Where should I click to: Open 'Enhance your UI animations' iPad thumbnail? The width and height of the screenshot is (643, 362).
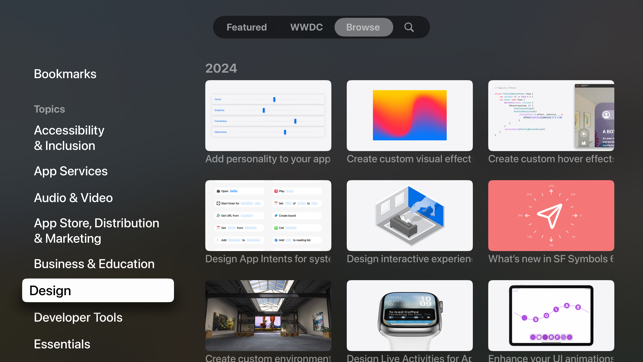tap(551, 316)
